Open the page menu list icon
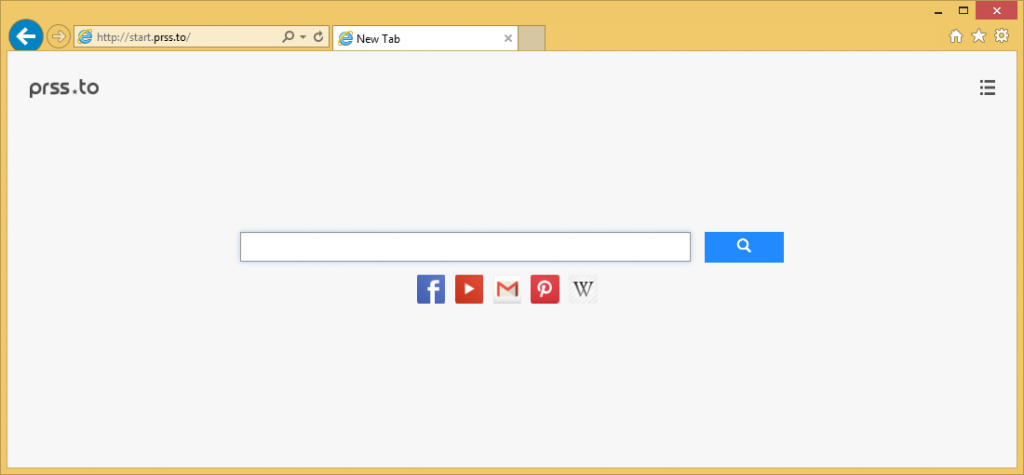The width and height of the screenshot is (1024, 475). (987, 88)
